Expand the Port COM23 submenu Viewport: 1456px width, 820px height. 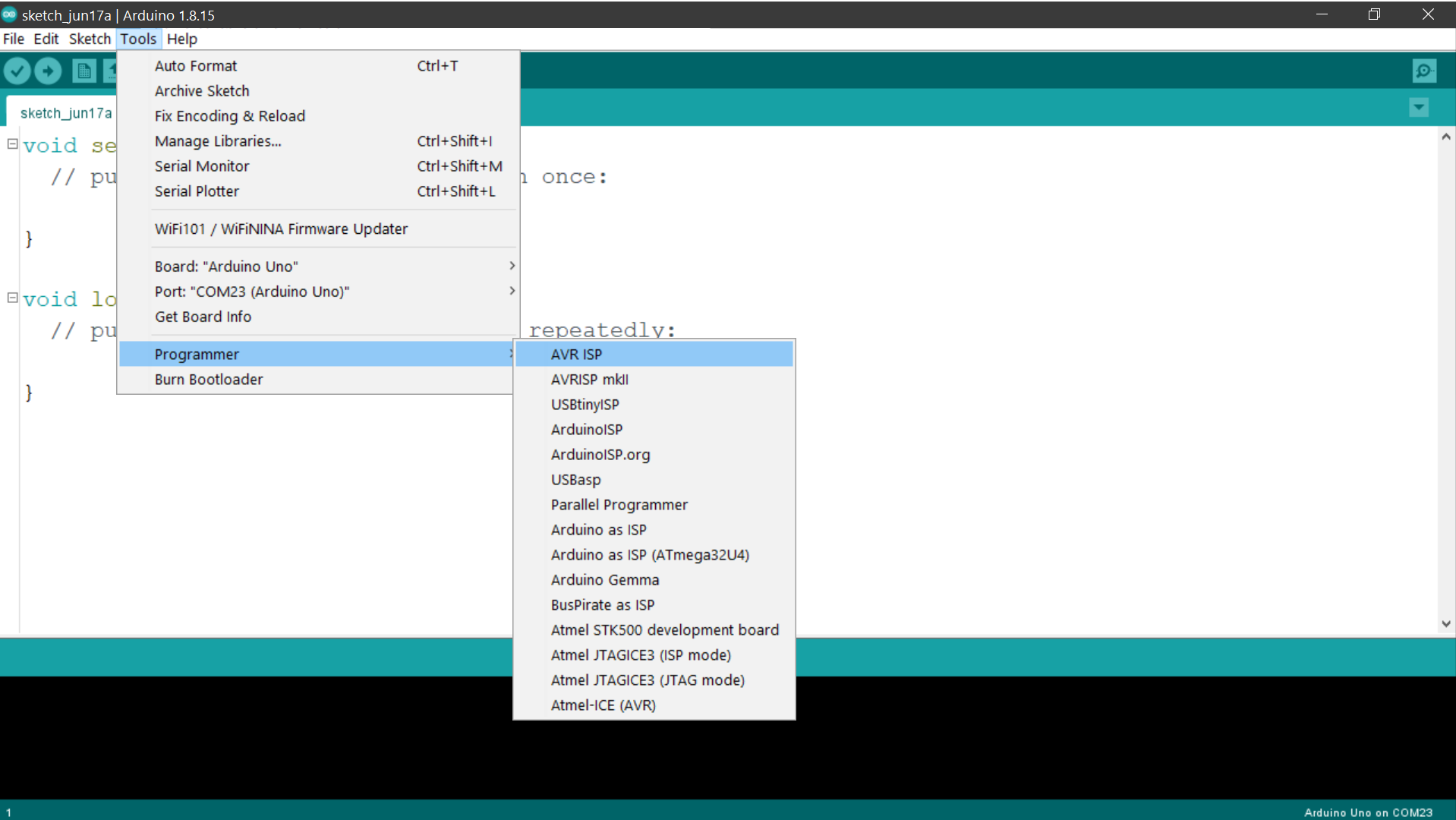click(x=318, y=292)
